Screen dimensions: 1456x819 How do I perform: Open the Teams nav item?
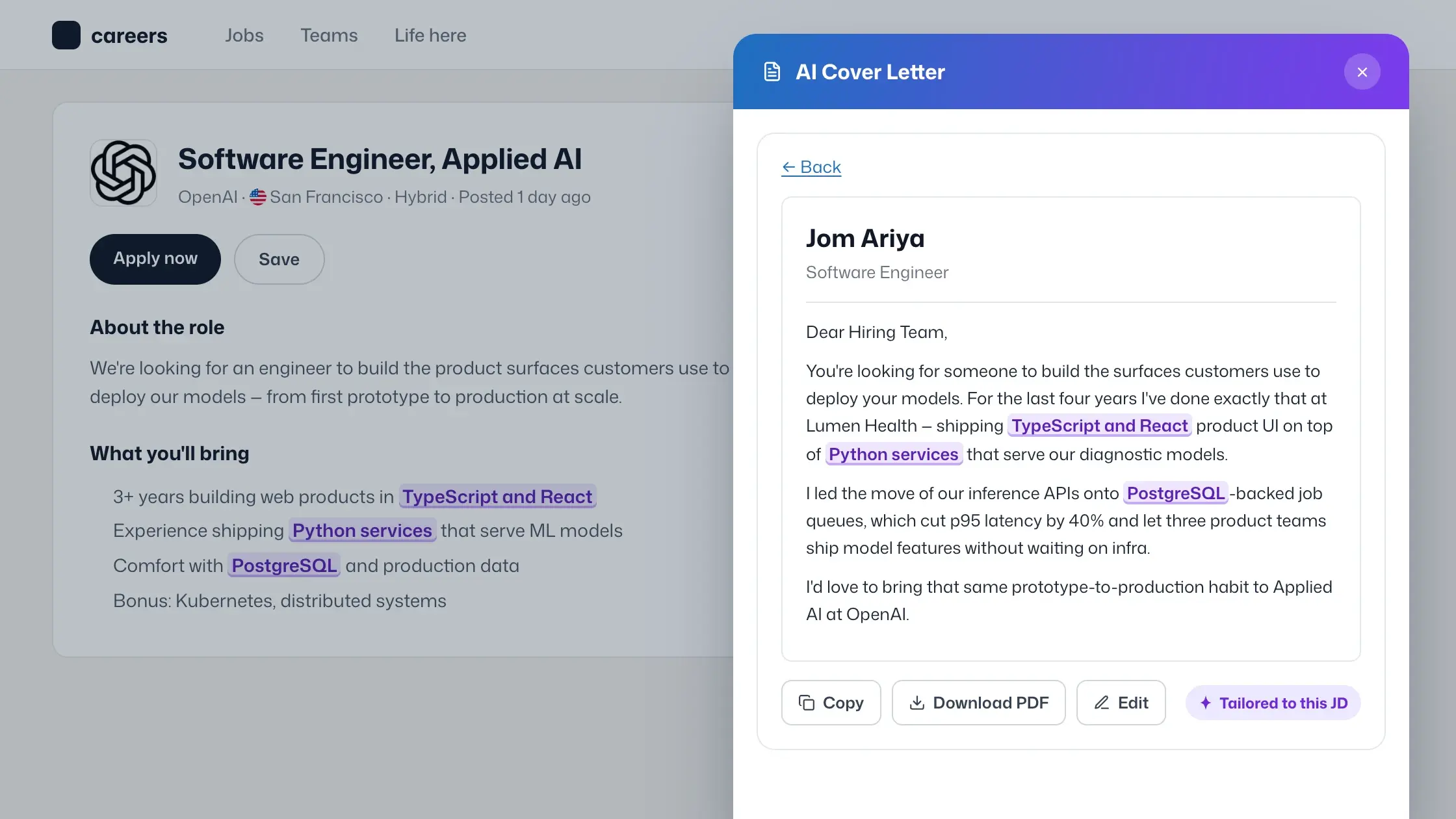click(x=329, y=35)
